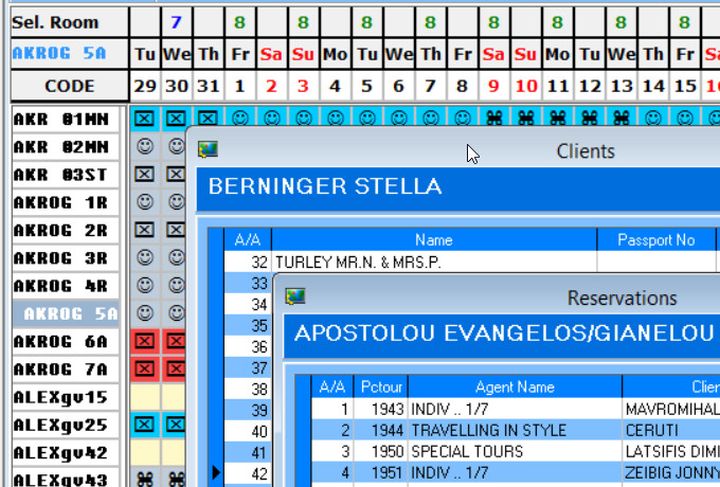The width and height of the screenshot is (720, 487).
Task: Select red crossed-box cell for AKROG 6A on date 29
Action: (145, 341)
